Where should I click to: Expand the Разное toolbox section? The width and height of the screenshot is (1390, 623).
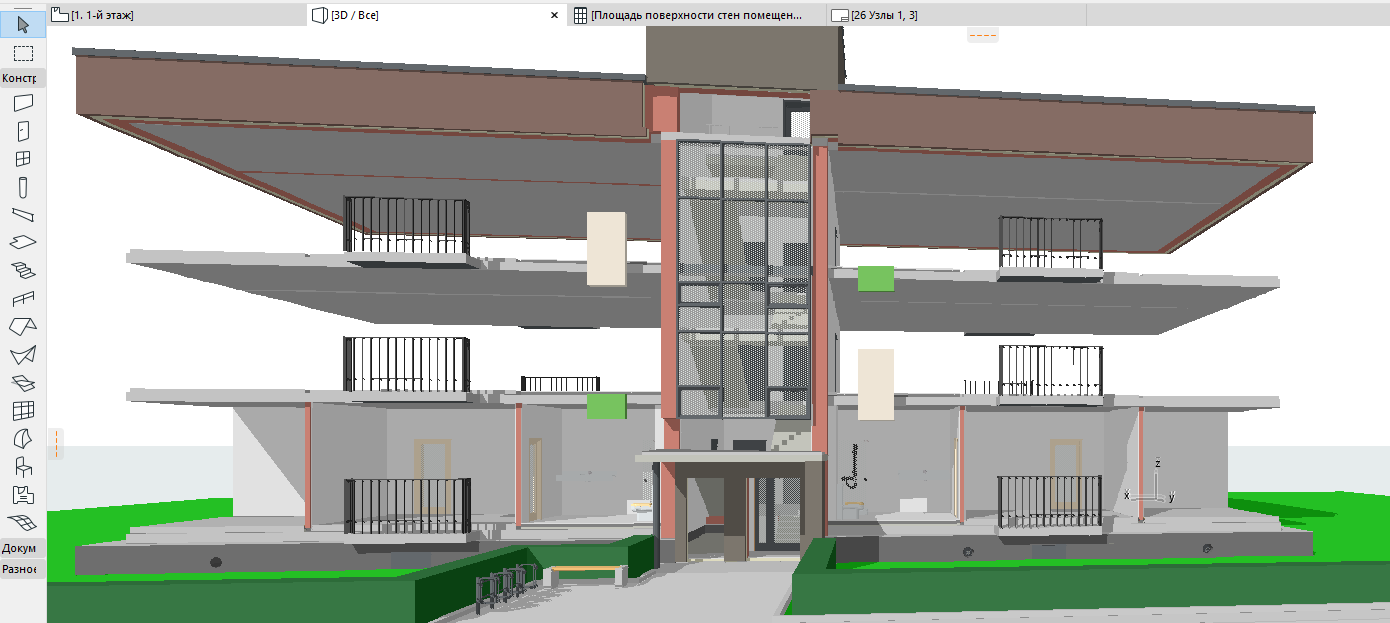pyautogui.click(x=20, y=569)
